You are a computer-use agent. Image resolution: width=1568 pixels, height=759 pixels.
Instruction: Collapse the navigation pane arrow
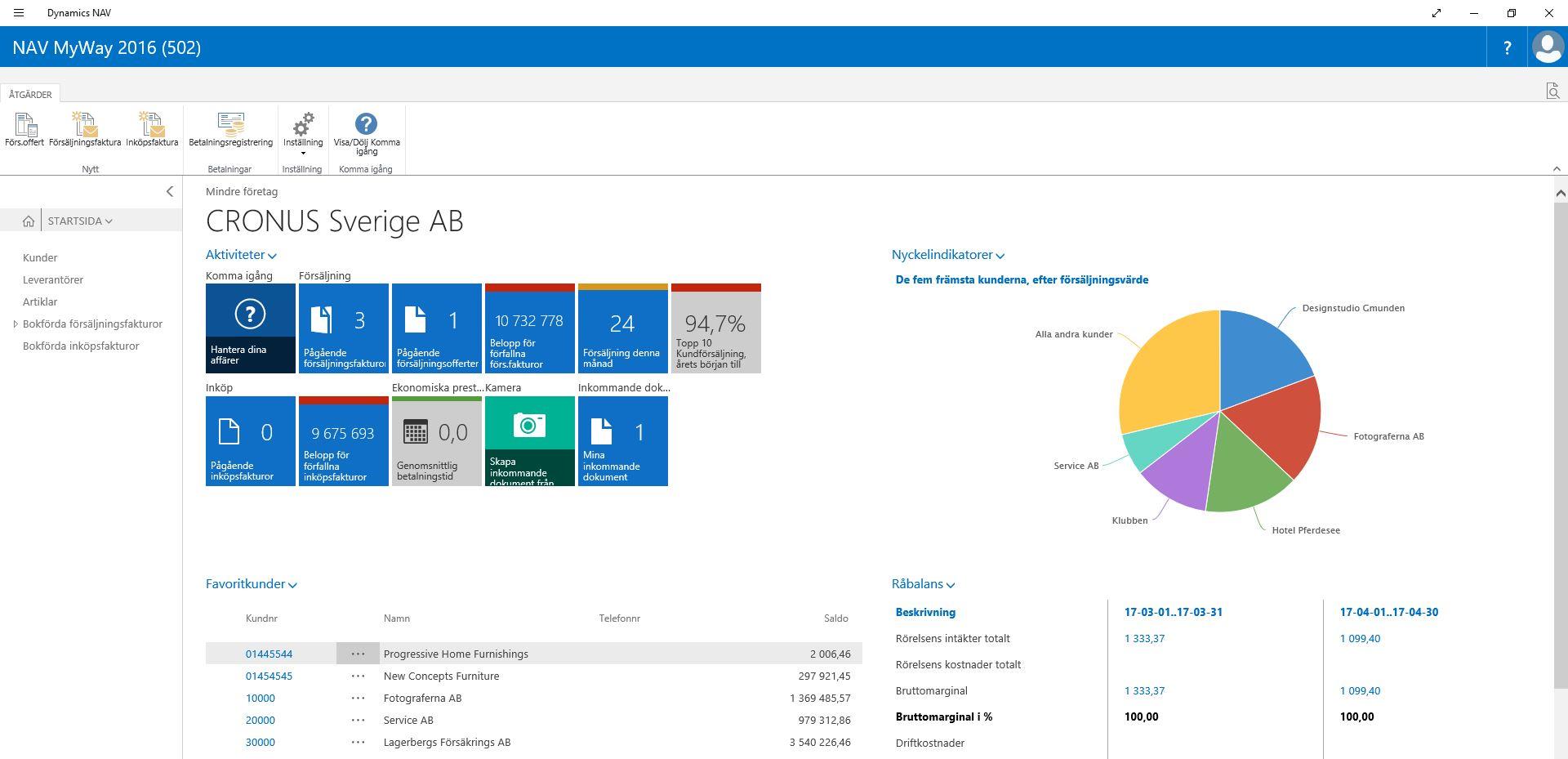pos(169,191)
